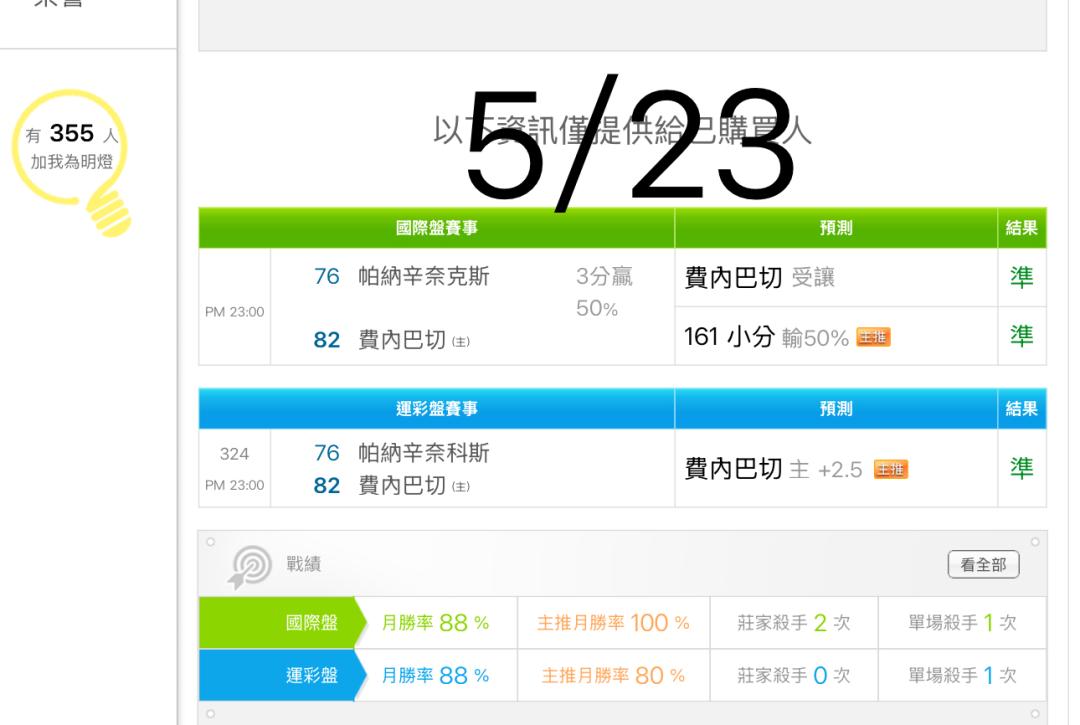Click the orange 主推 badge beside 161 小分
This screenshot has width=1080, height=725.
[873, 337]
